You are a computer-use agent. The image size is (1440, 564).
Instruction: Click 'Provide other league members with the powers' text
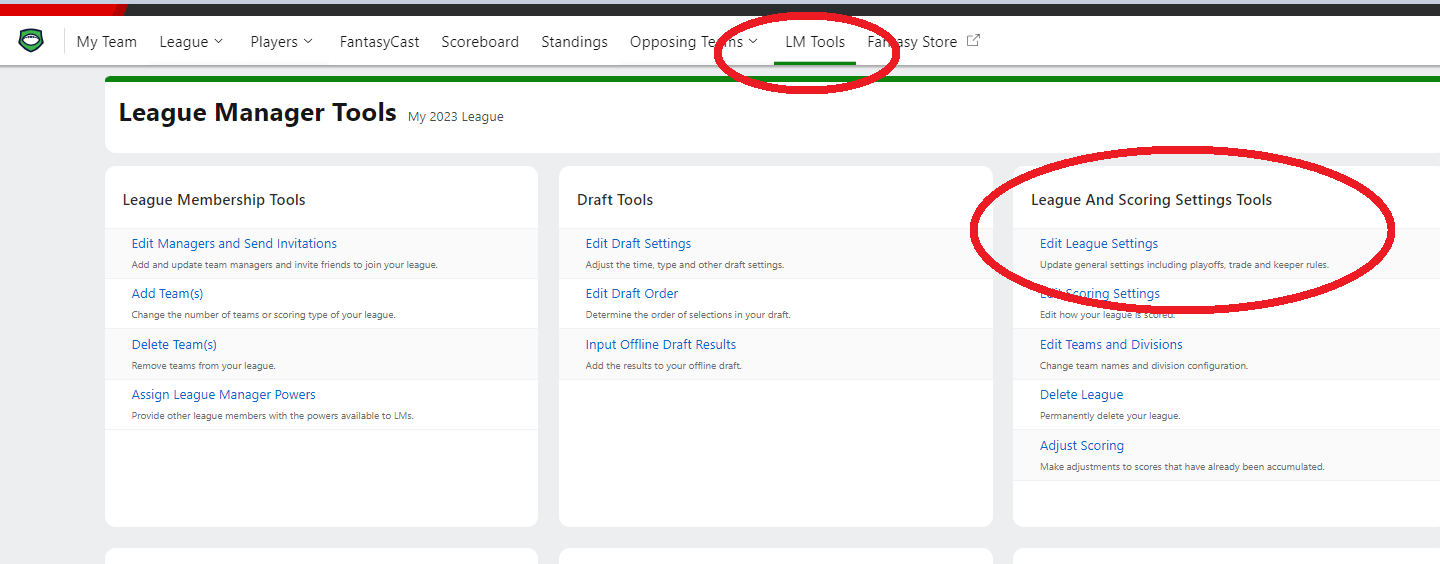[273, 415]
